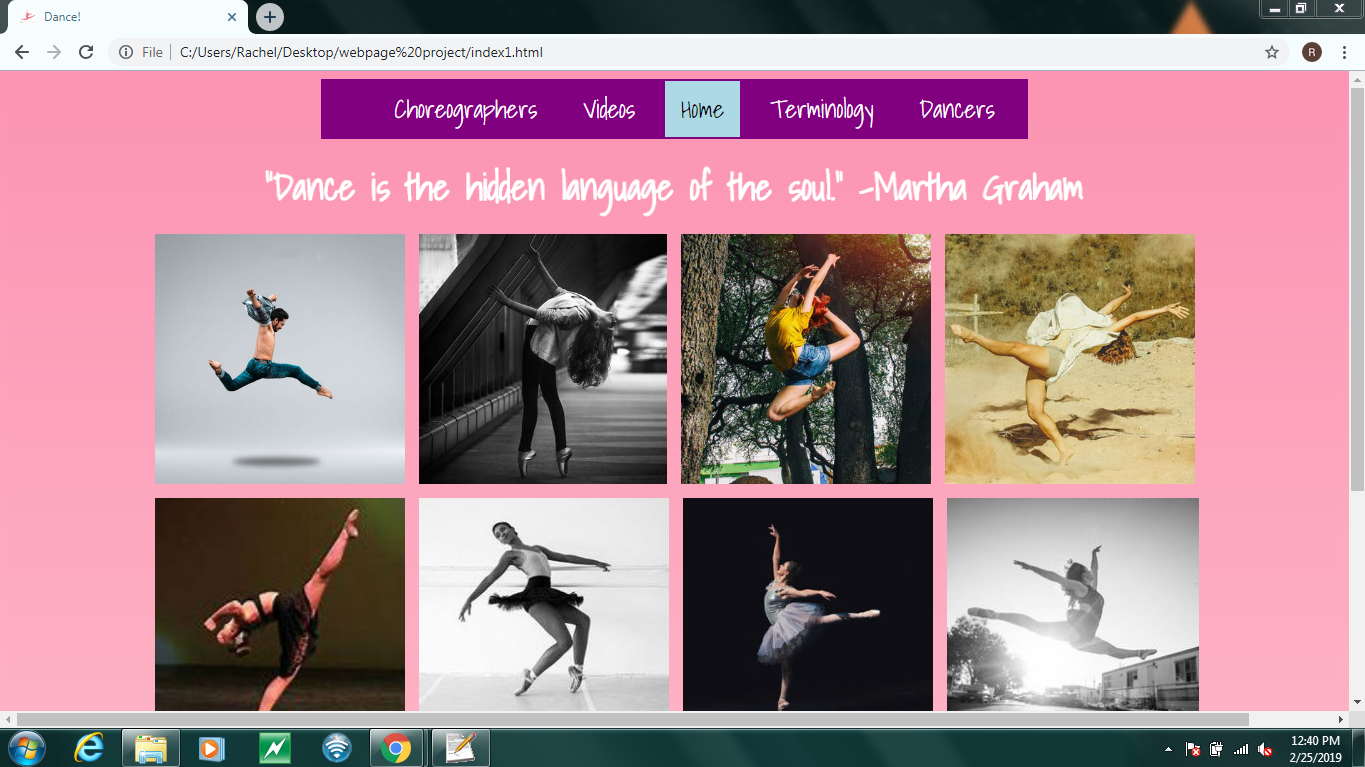Click the browser forward arrow
Viewport: 1365px width, 767px height.
pos(54,52)
